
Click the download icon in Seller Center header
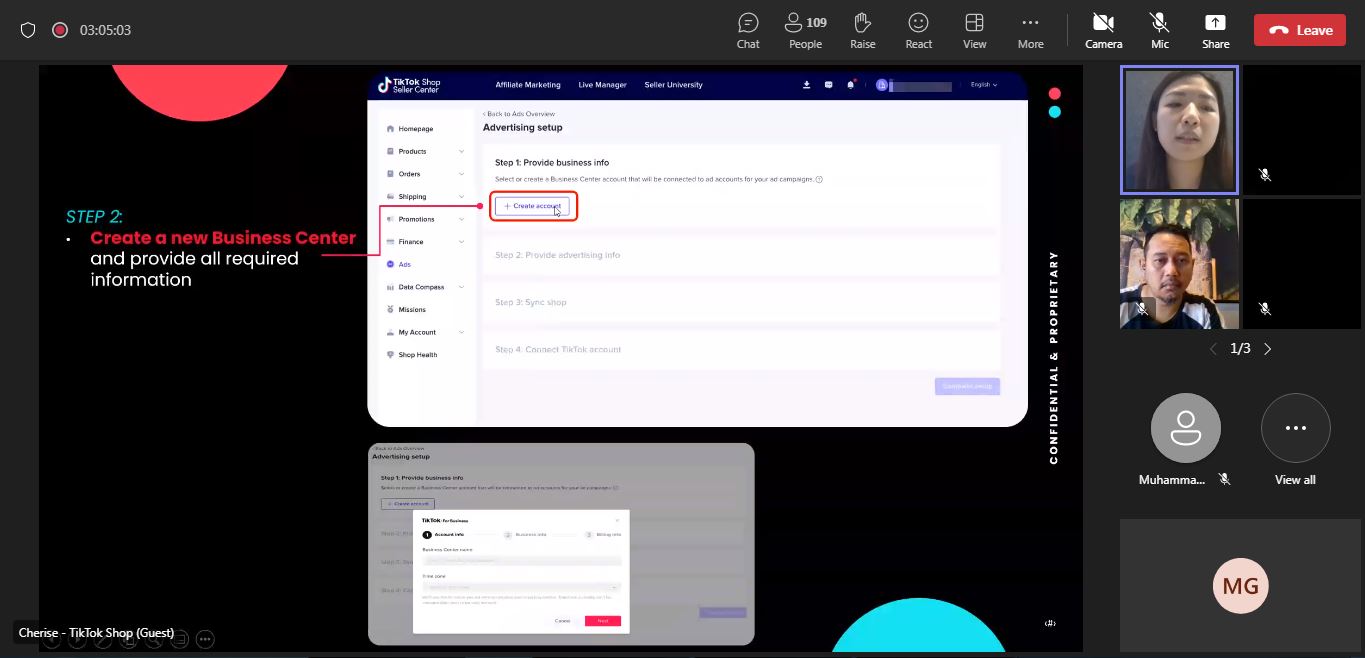point(807,85)
